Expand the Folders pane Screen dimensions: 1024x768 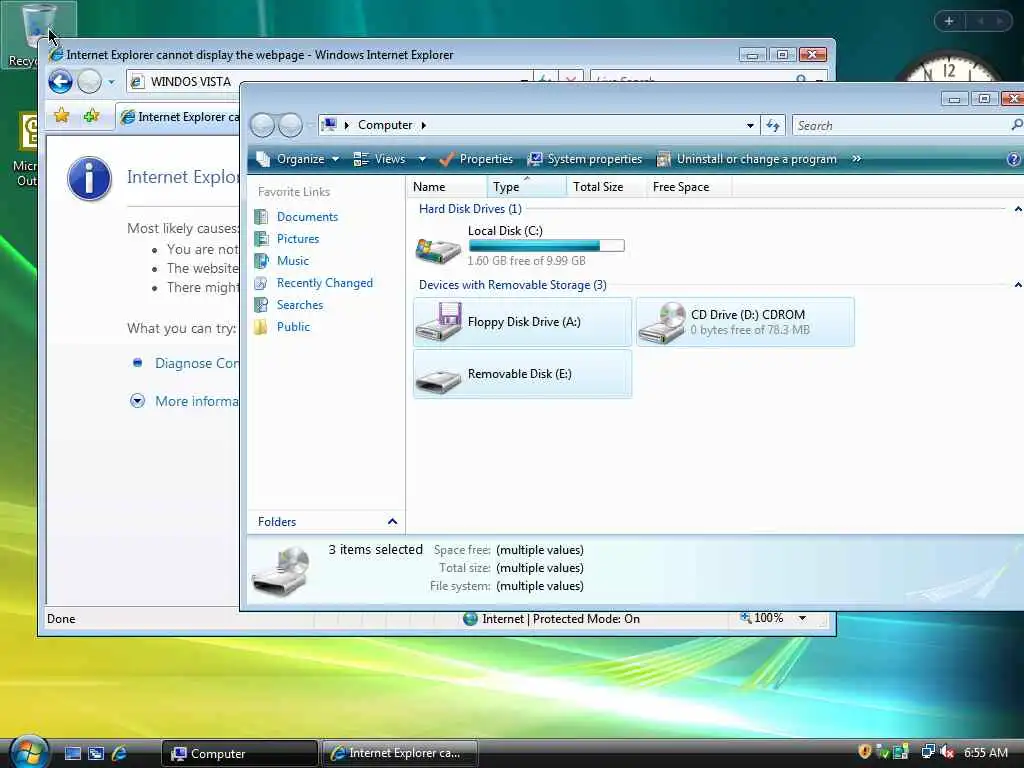coord(392,521)
